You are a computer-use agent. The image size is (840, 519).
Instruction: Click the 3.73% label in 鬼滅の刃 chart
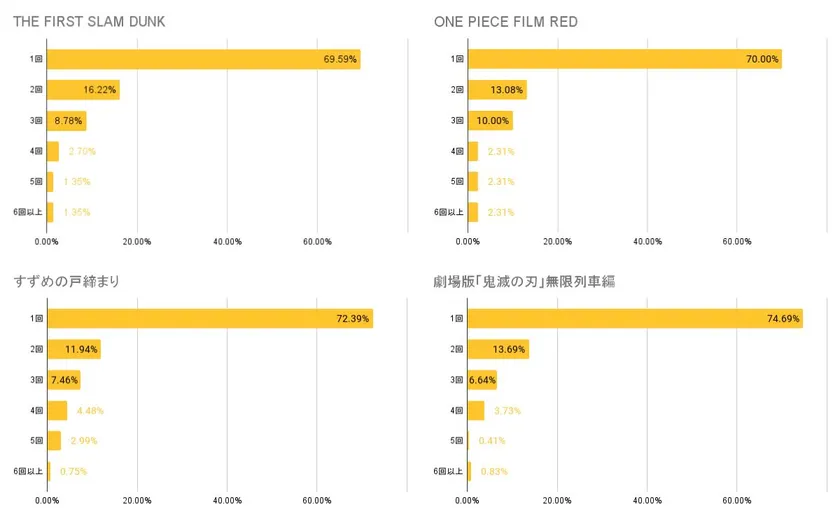click(507, 411)
